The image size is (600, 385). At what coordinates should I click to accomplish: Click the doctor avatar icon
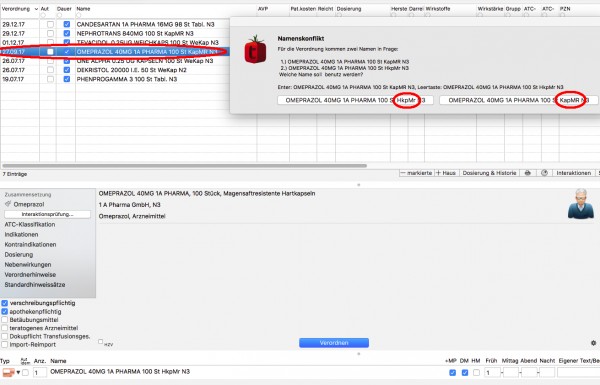point(580,204)
